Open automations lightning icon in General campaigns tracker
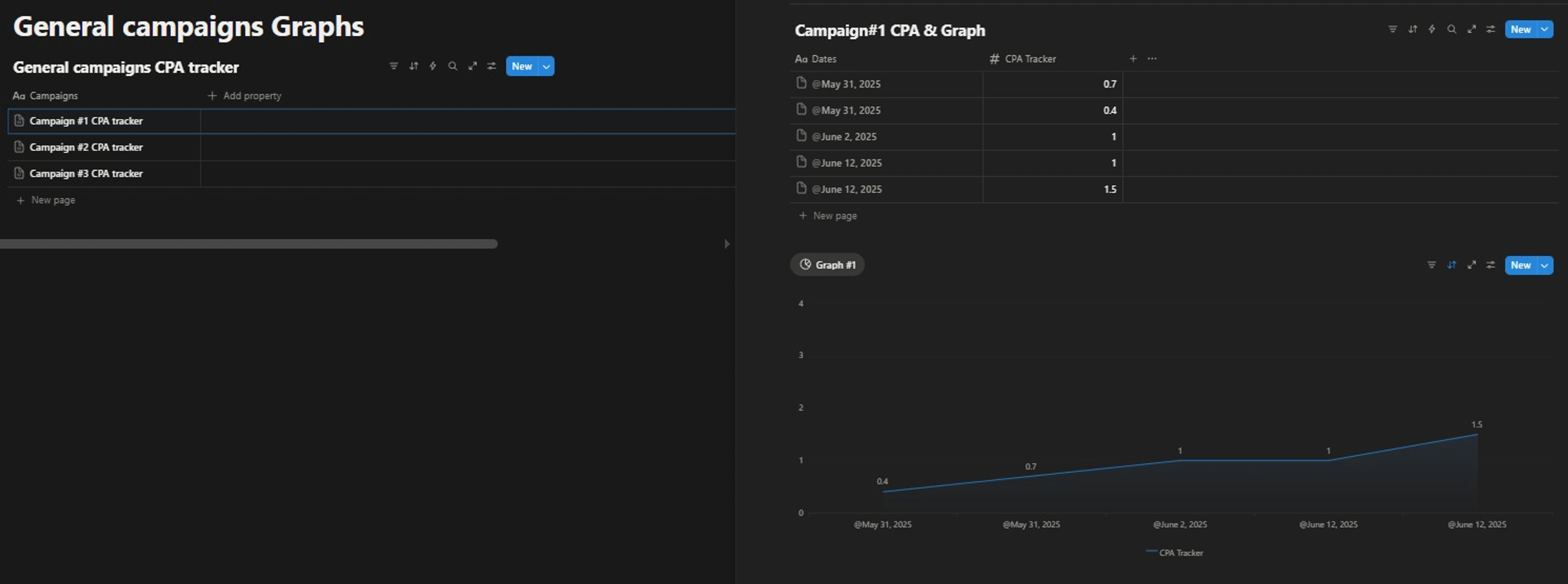Image resolution: width=1568 pixels, height=584 pixels. click(x=433, y=66)
